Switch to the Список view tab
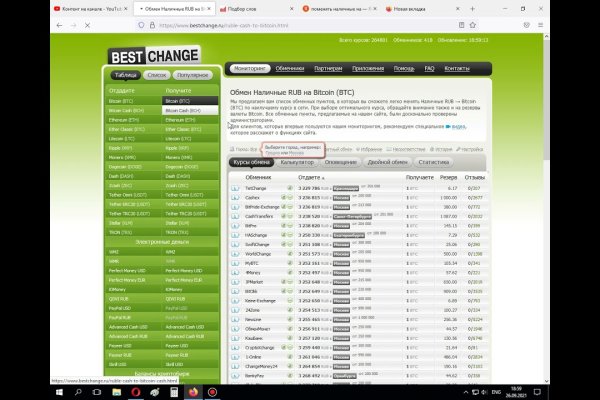 [x=156, y=75]
